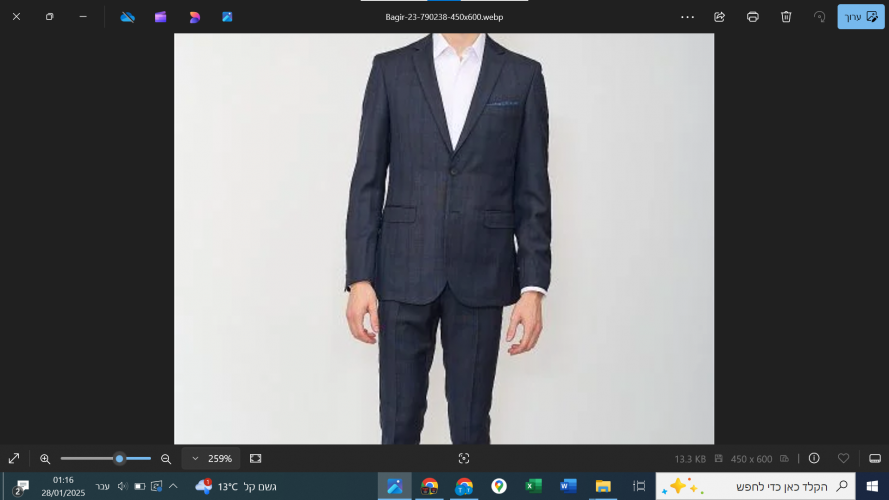The width and height of the screenshot is (889, 500).
Task: Open the three-dots more options menu
Action: pos(687,17)
